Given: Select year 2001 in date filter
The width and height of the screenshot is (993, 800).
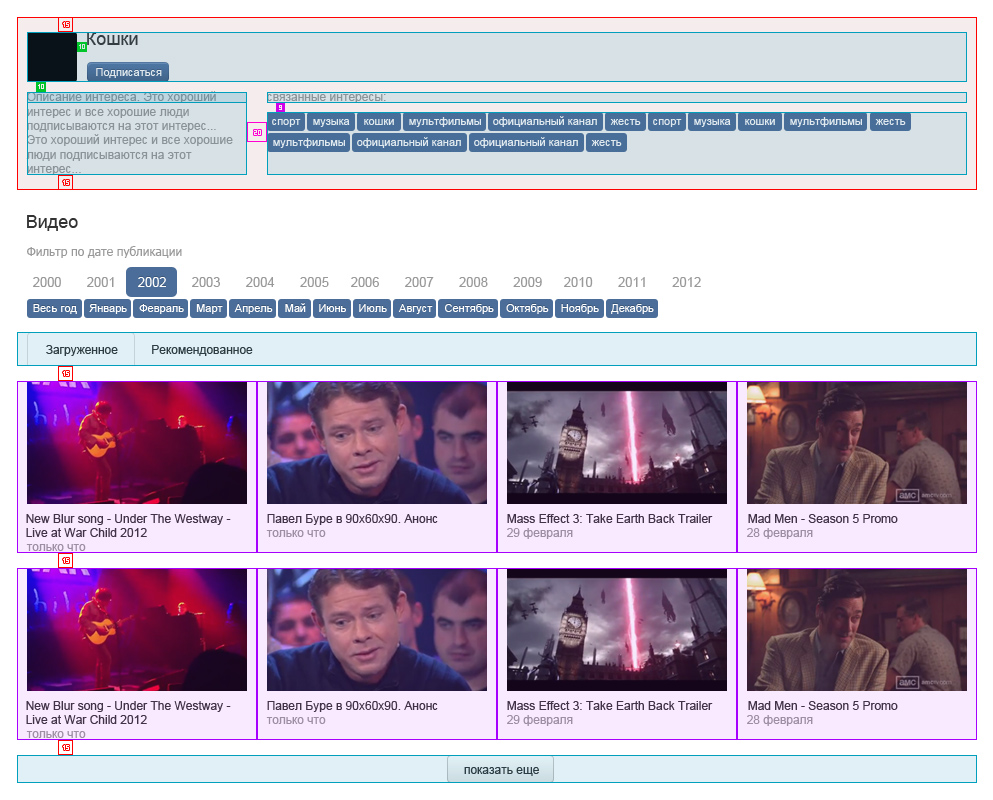Looking at the screenshot, I should (101, 282).
